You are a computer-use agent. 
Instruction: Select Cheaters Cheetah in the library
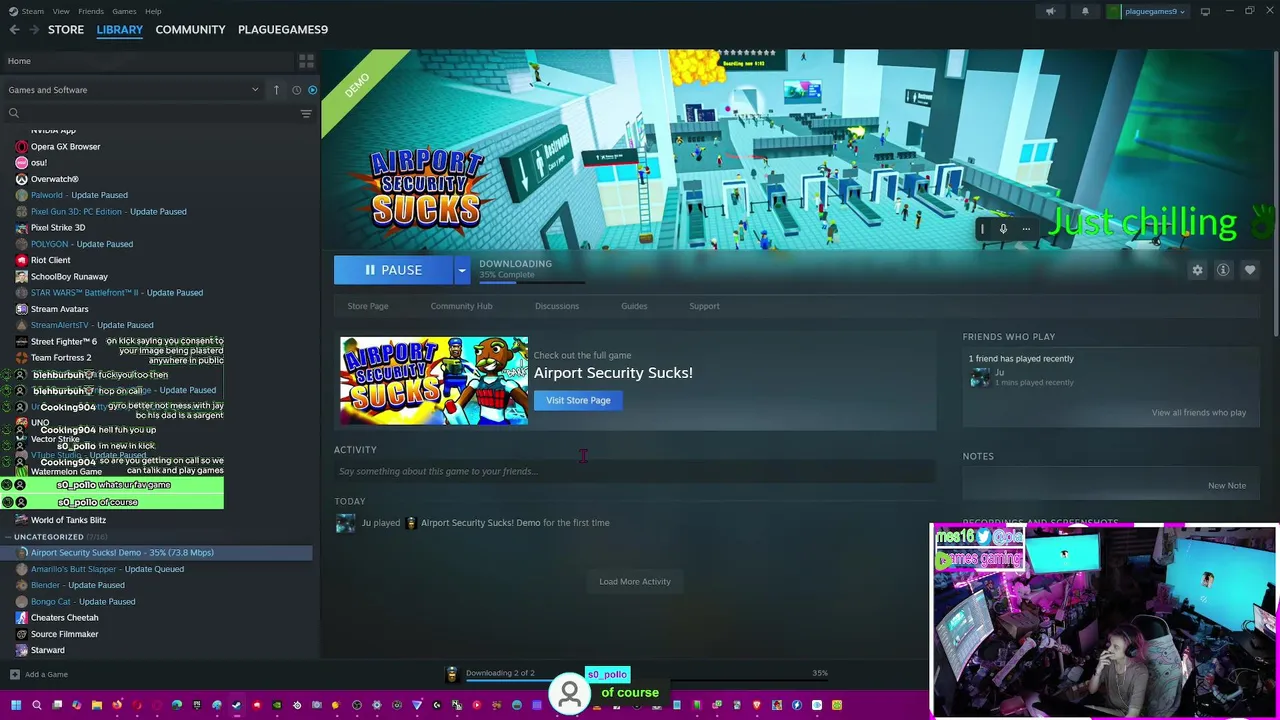tap(65, 617)
